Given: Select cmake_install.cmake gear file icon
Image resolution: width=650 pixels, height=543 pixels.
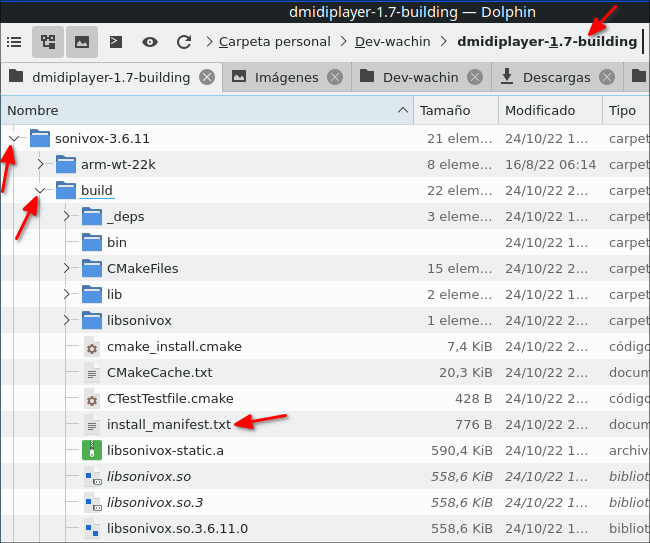Looking at the screenshot, I should [x=92, y=347].
